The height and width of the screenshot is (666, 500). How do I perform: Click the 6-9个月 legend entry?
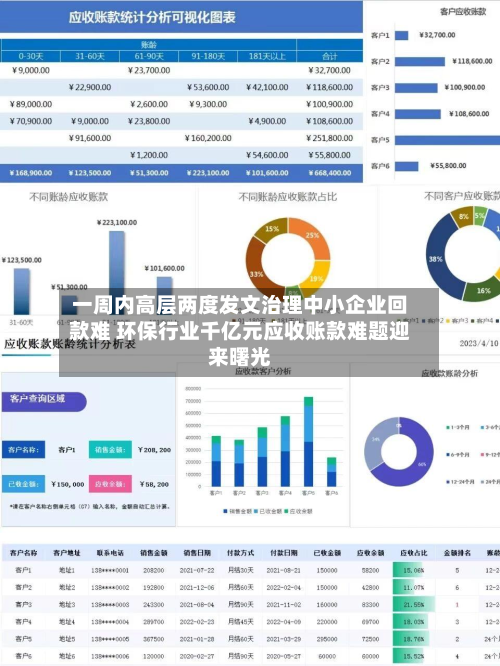pyautogui.click(x=458, y=454)
